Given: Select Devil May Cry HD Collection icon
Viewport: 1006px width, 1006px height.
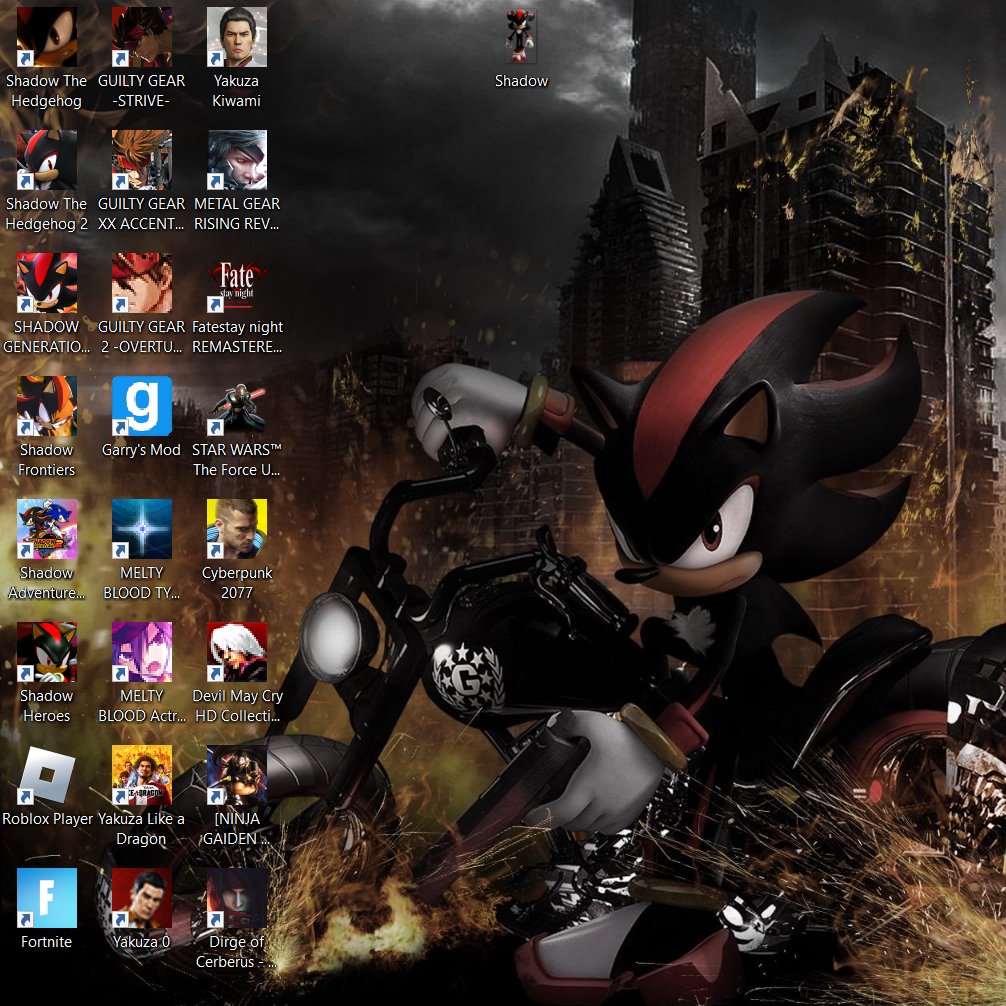Looking at the screenshot, I should (x=236, y=652).
